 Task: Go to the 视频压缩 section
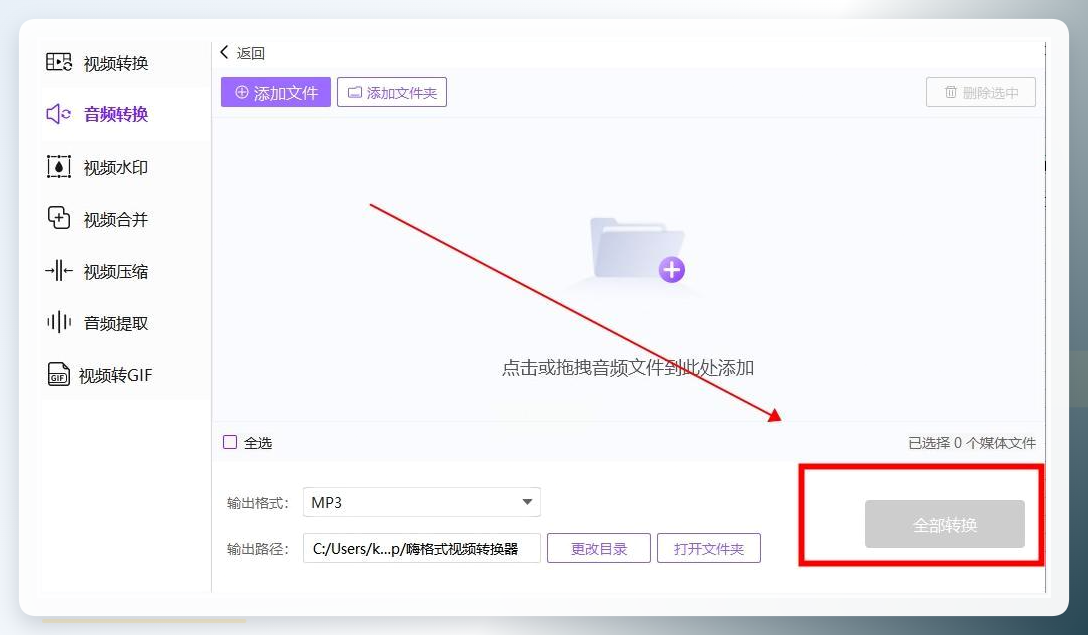click(125, 271)
